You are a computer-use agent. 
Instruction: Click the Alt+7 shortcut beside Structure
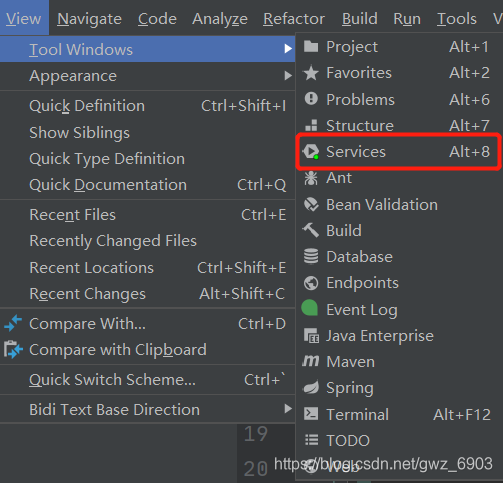point(469,126)
